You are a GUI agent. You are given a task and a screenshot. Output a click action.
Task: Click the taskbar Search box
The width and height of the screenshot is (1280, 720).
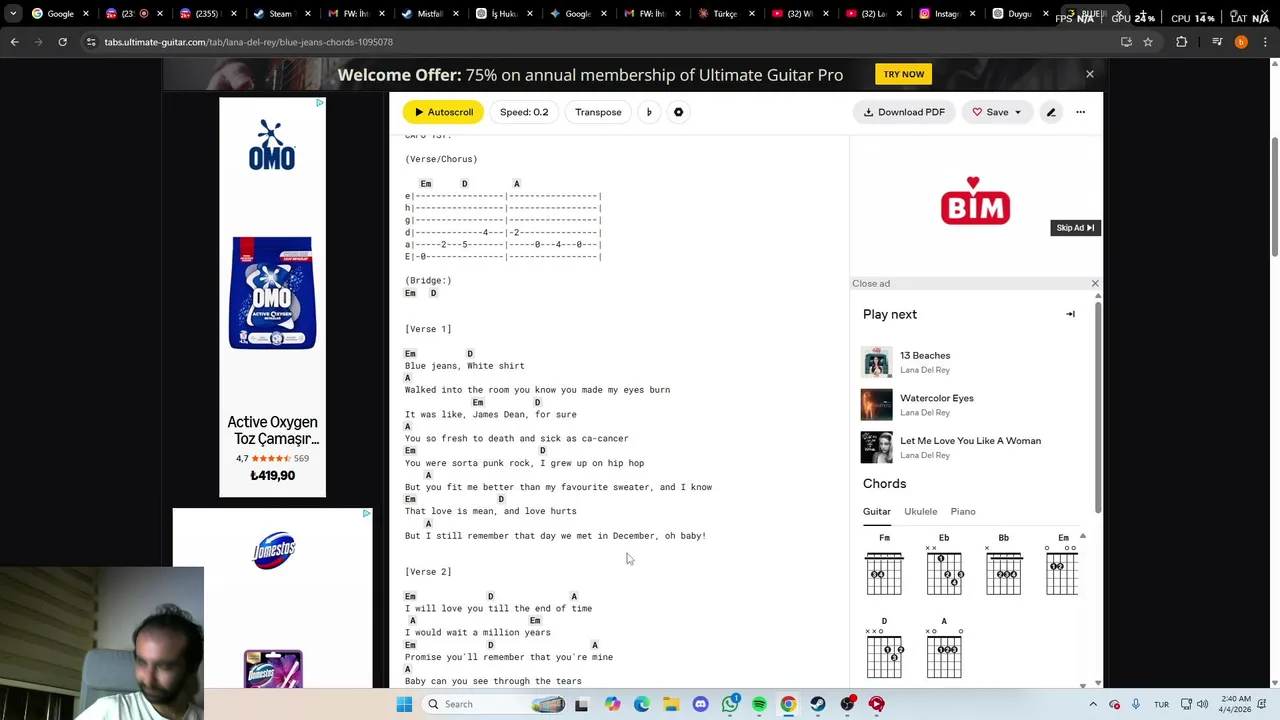click(x=494, y=704)
